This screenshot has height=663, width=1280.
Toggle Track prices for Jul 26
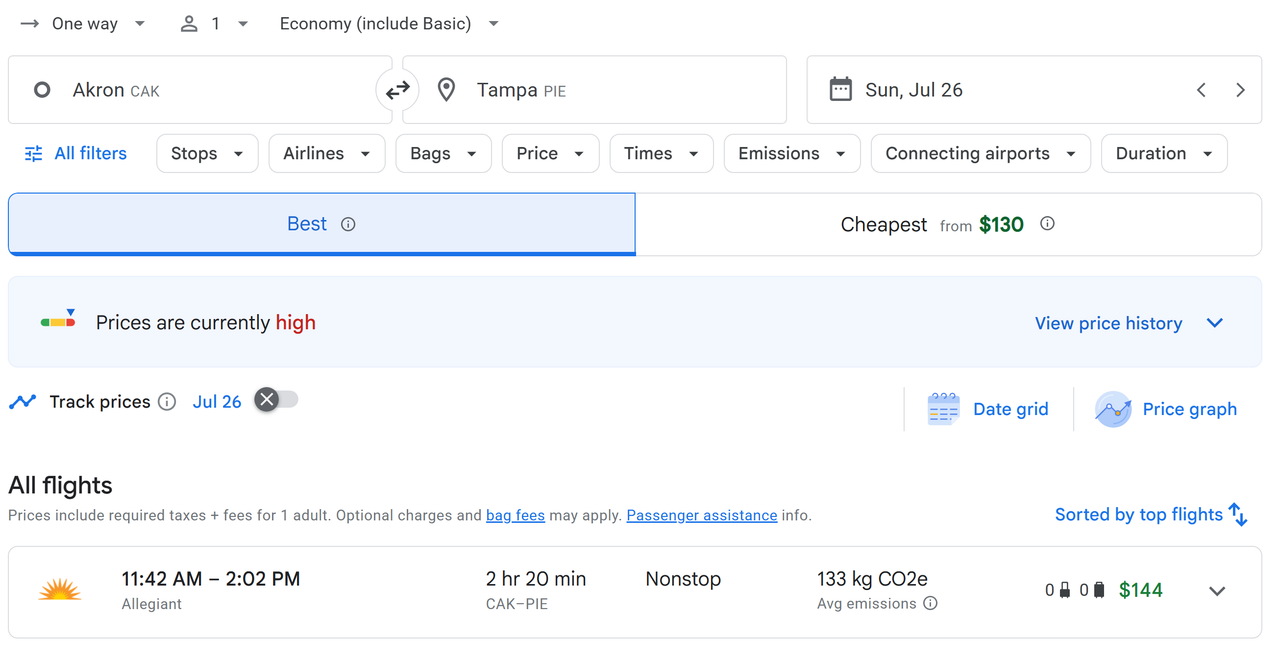(276, 400)
